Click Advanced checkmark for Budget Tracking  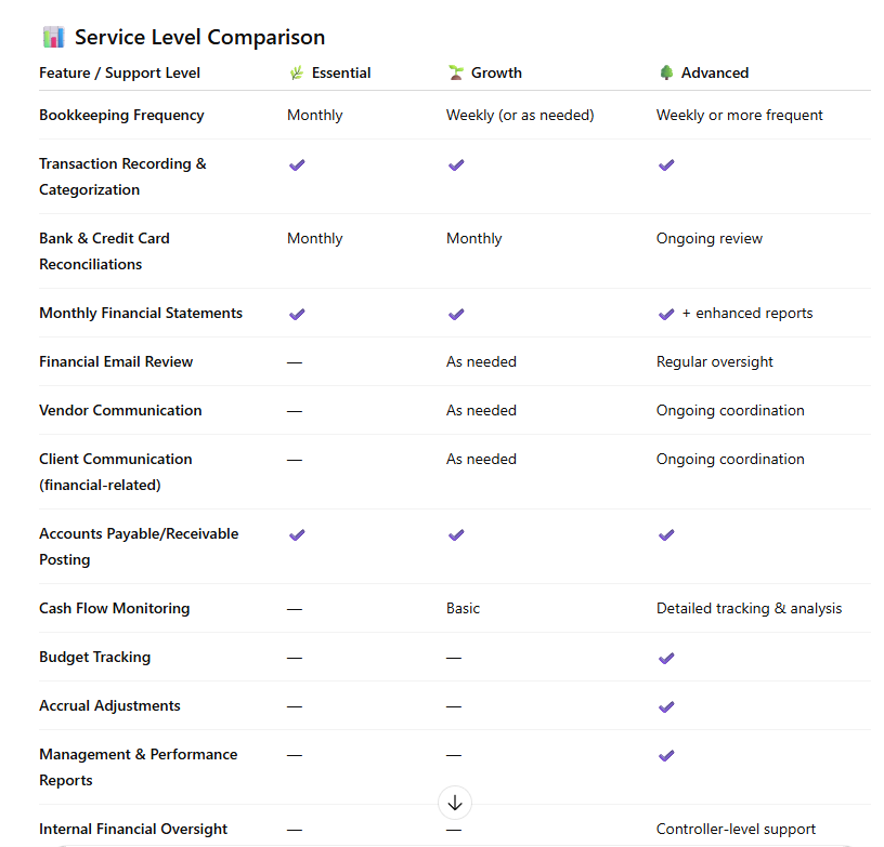[666, 658]
